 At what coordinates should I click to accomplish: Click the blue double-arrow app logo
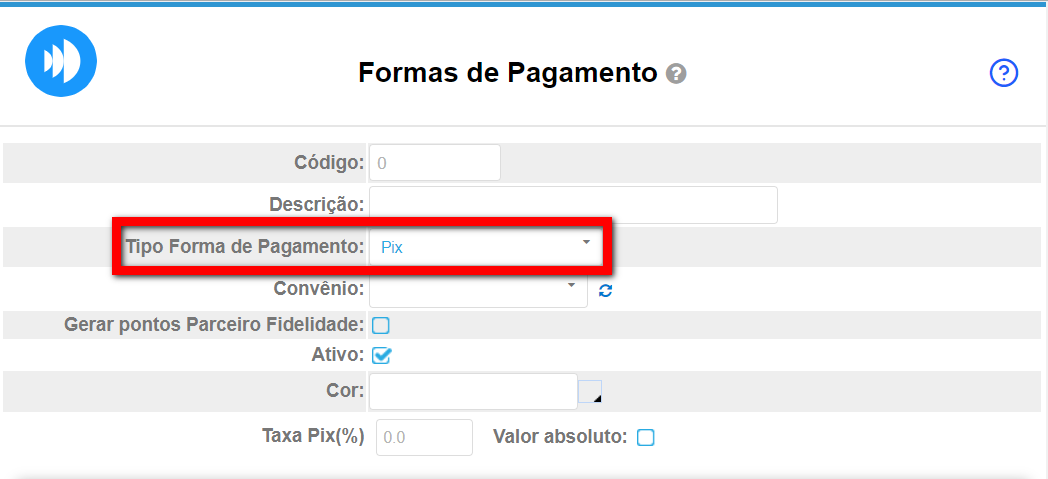tap(61, 61)
